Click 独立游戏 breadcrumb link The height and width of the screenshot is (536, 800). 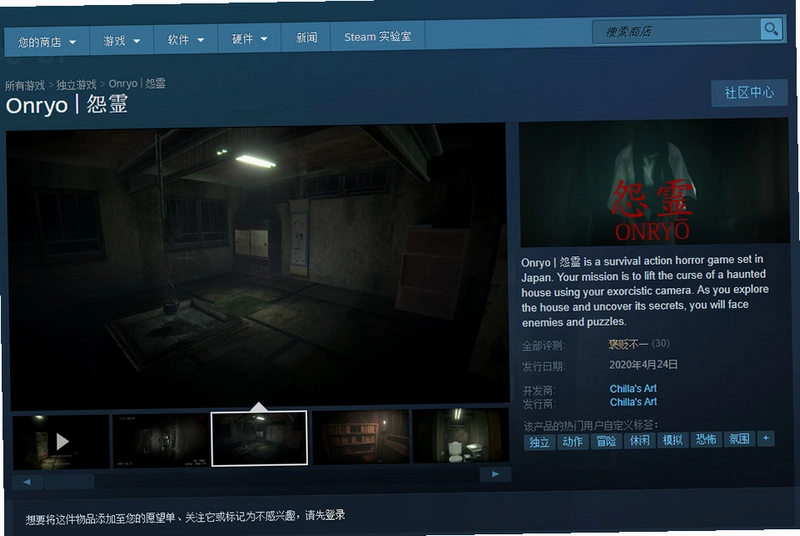(x=76, y=85)
